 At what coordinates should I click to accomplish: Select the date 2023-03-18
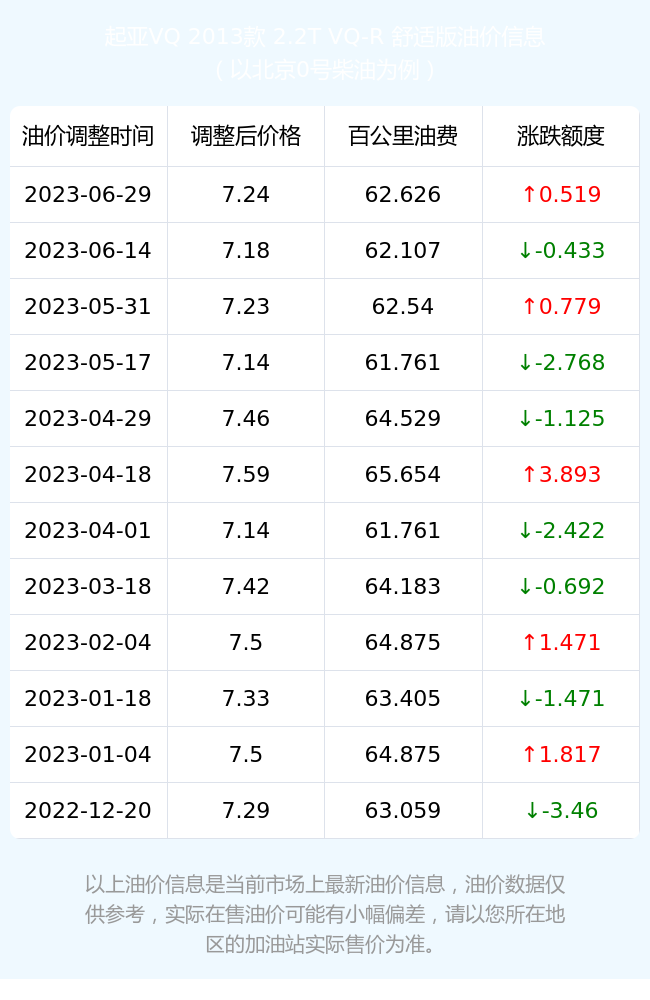click(88, 587)
